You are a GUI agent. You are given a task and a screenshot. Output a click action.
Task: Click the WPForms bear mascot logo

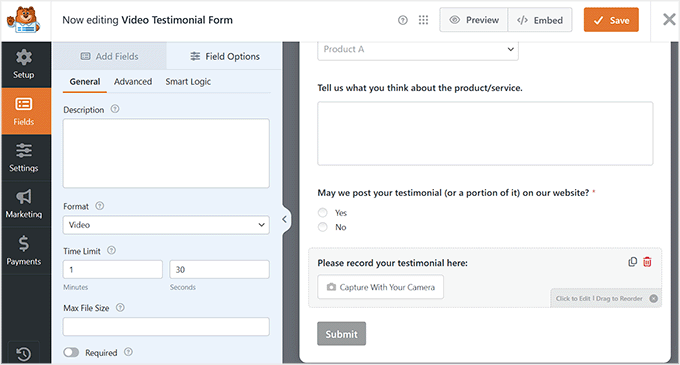pos(24,20)
